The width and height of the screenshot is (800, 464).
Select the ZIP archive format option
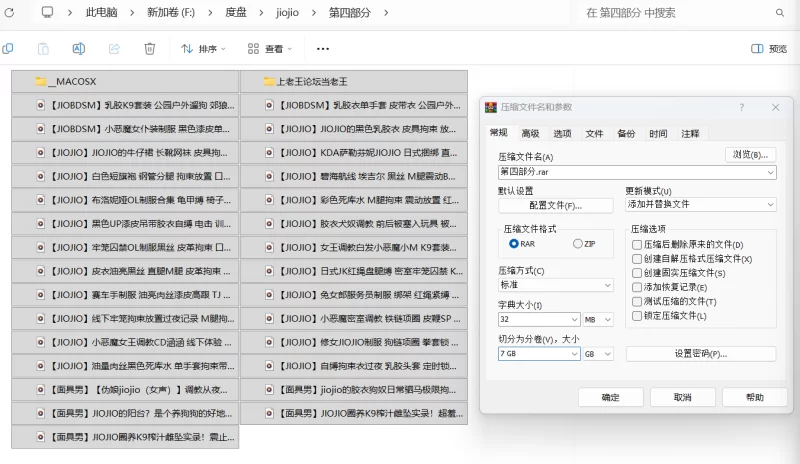[x=578, y=243]
